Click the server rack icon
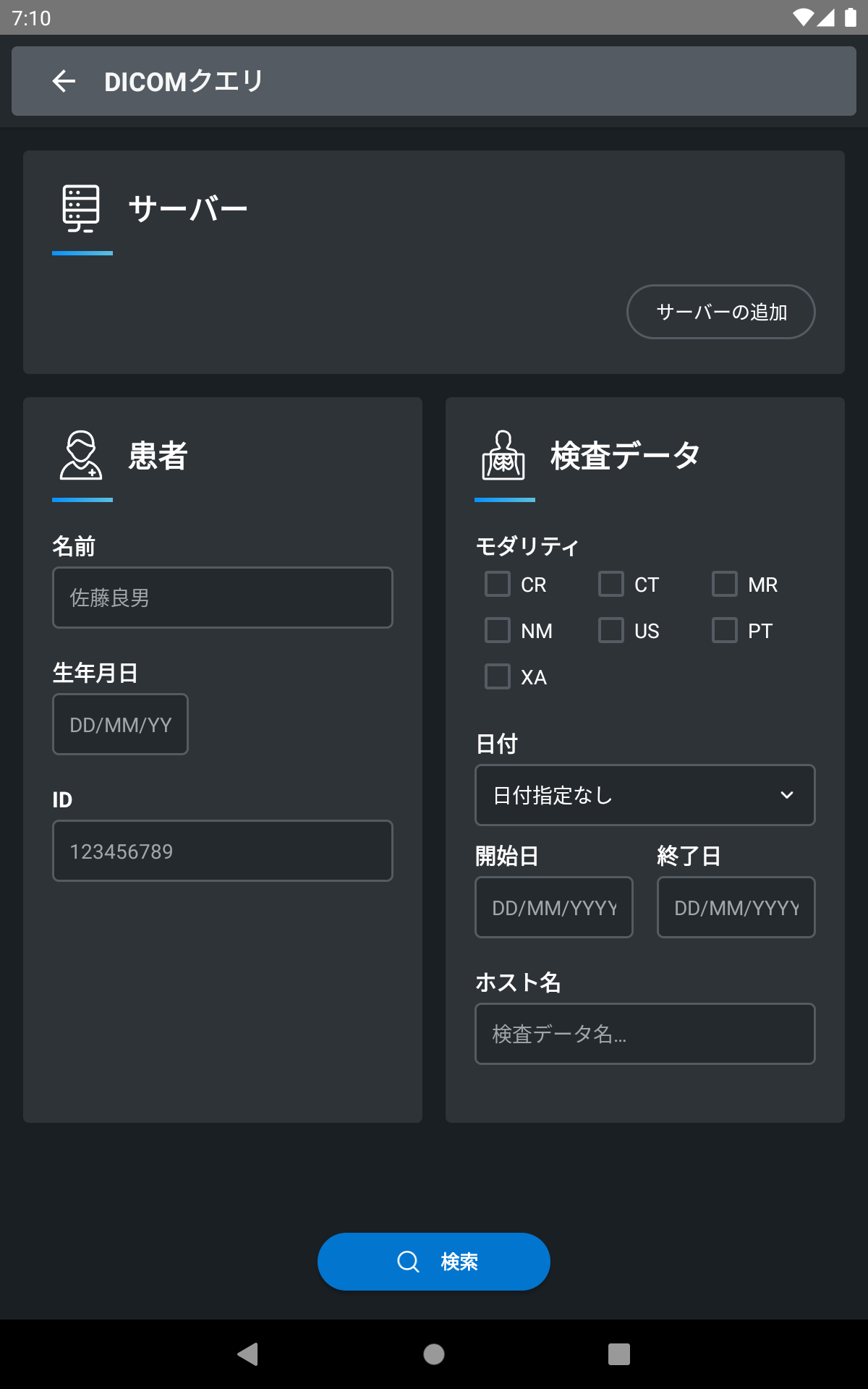The height and width of the screenshot is (1389, 868). (81, 208)
